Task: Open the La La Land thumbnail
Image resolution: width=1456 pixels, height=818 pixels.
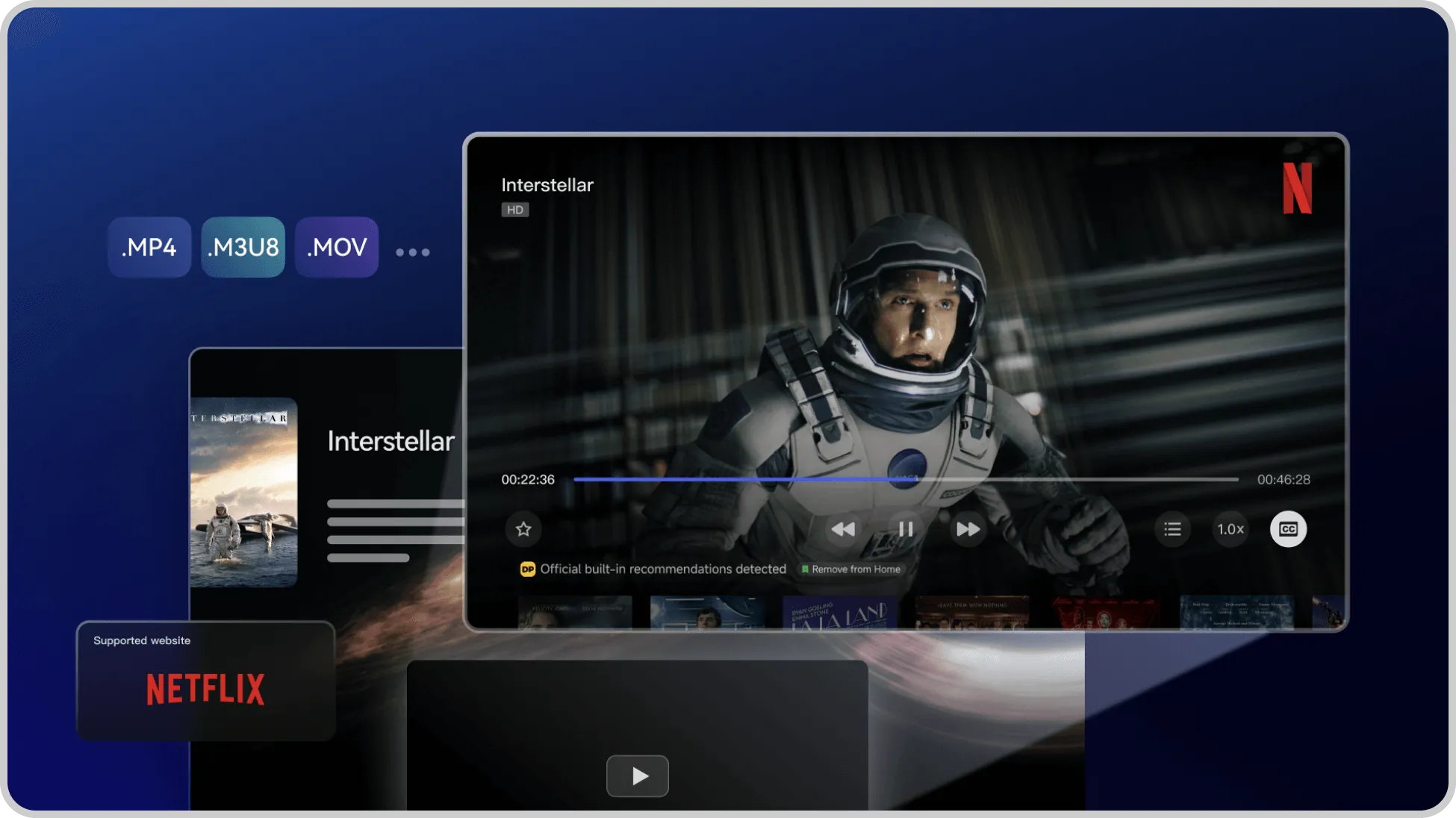Action: pos(839,613)
